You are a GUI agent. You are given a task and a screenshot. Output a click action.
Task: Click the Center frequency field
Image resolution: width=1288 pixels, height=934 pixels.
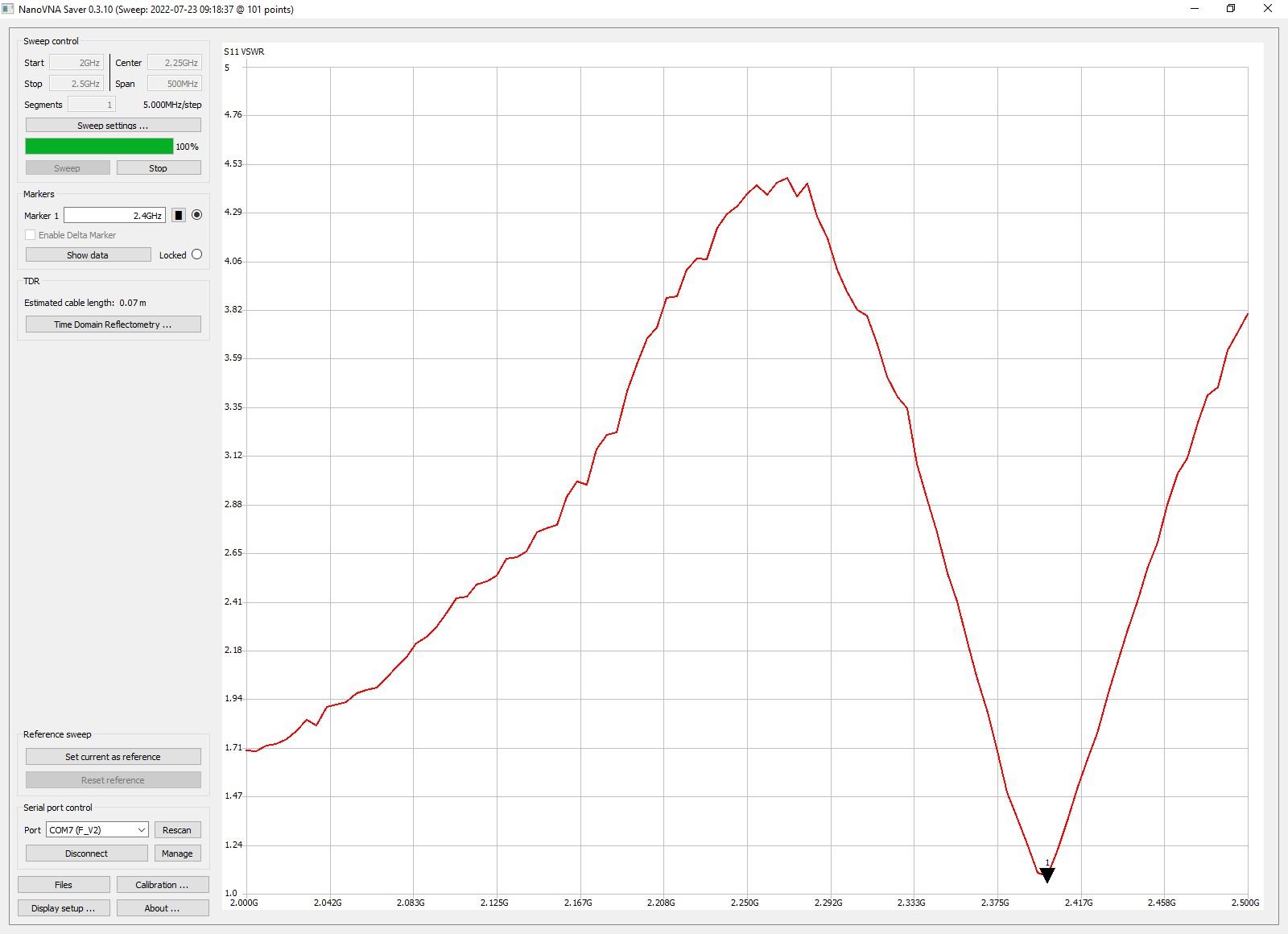click(x=174, y=62)
